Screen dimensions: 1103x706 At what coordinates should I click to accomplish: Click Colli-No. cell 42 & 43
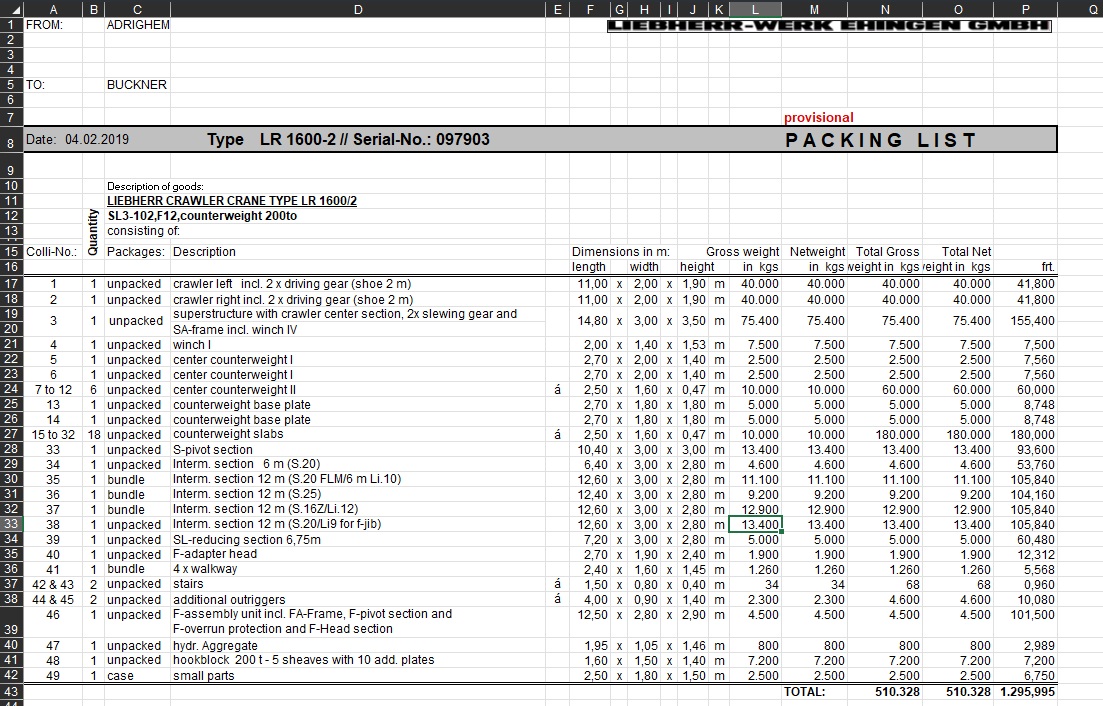click(x=53, y=584)
